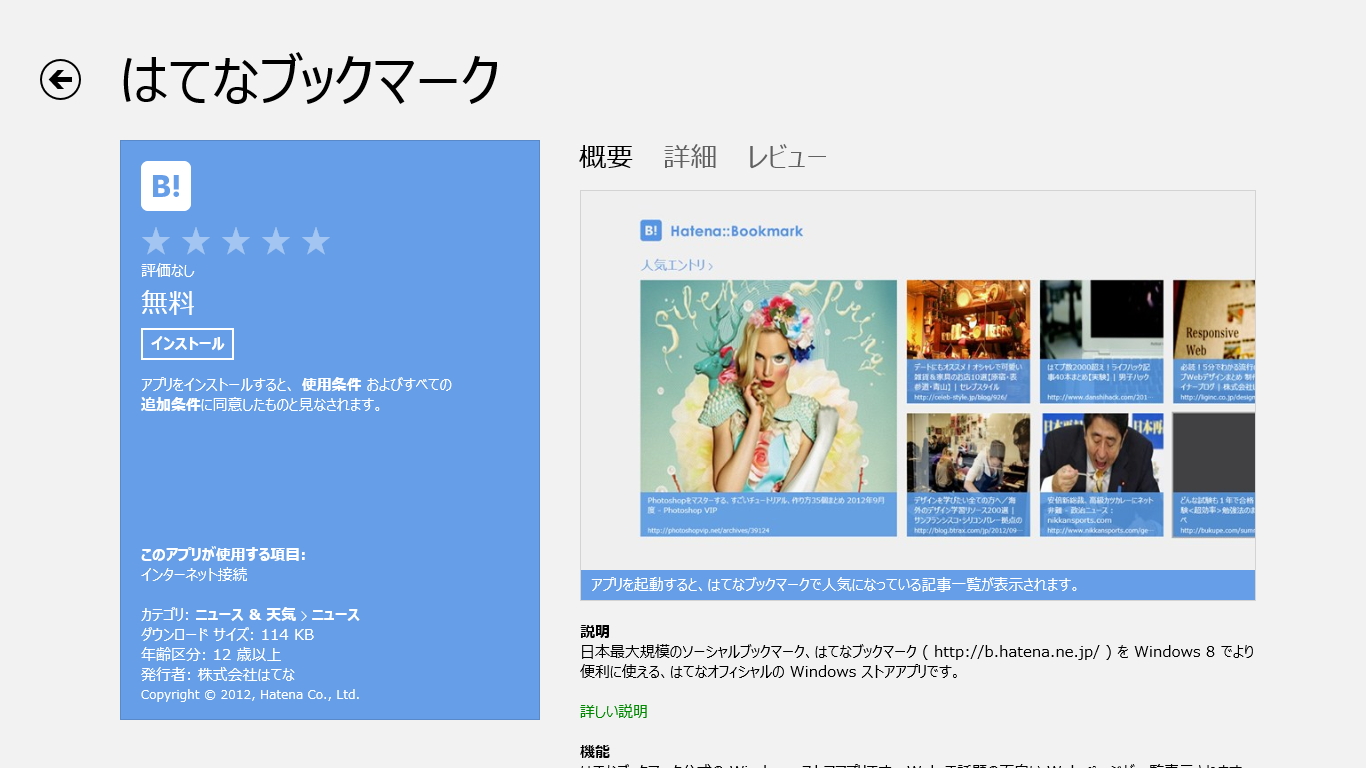Select the 概要 tab
Viewport: 1366px width, 768px height.
pyautogui.click(x=606, y=157)
